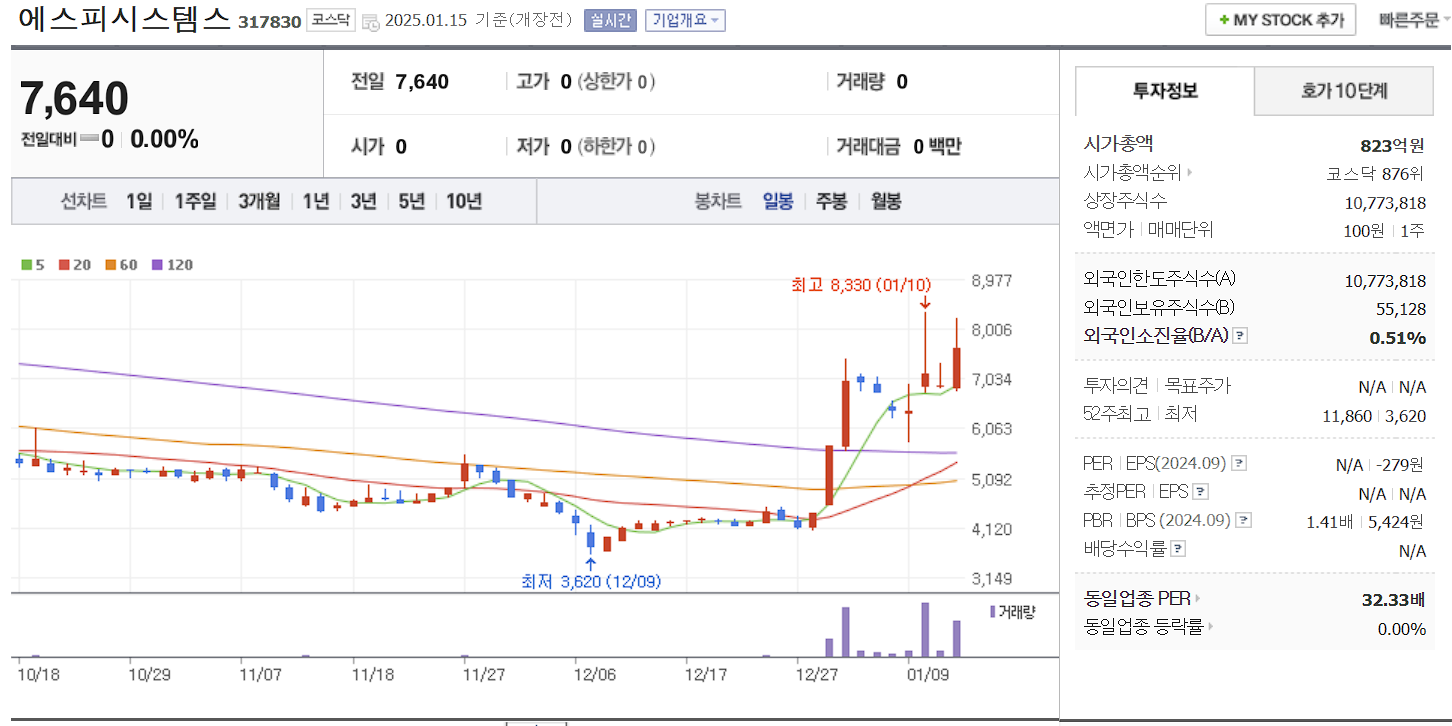Click the 추정PER EPS help icon
The height and width of the screenshot is (726, 1452).
click(x=1200, y=491)
